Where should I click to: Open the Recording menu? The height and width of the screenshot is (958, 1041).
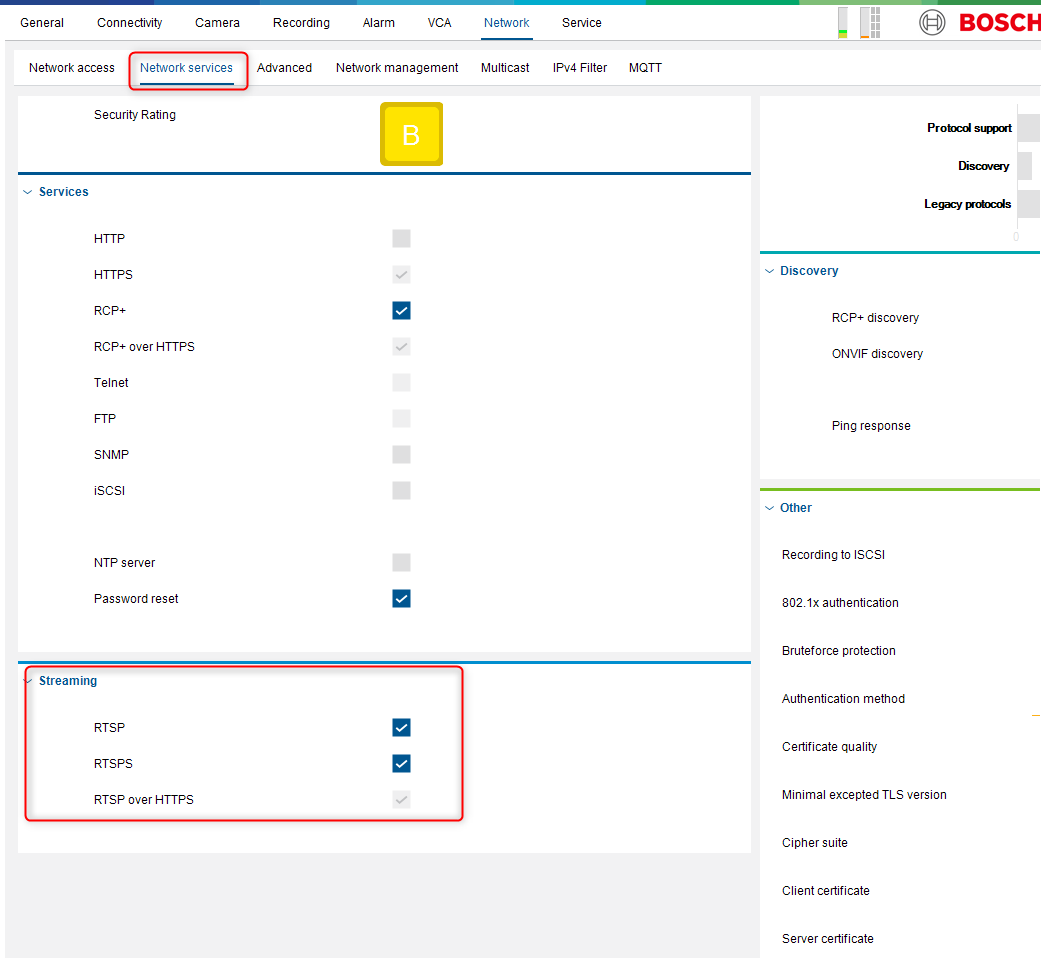(x=301, y=23)
